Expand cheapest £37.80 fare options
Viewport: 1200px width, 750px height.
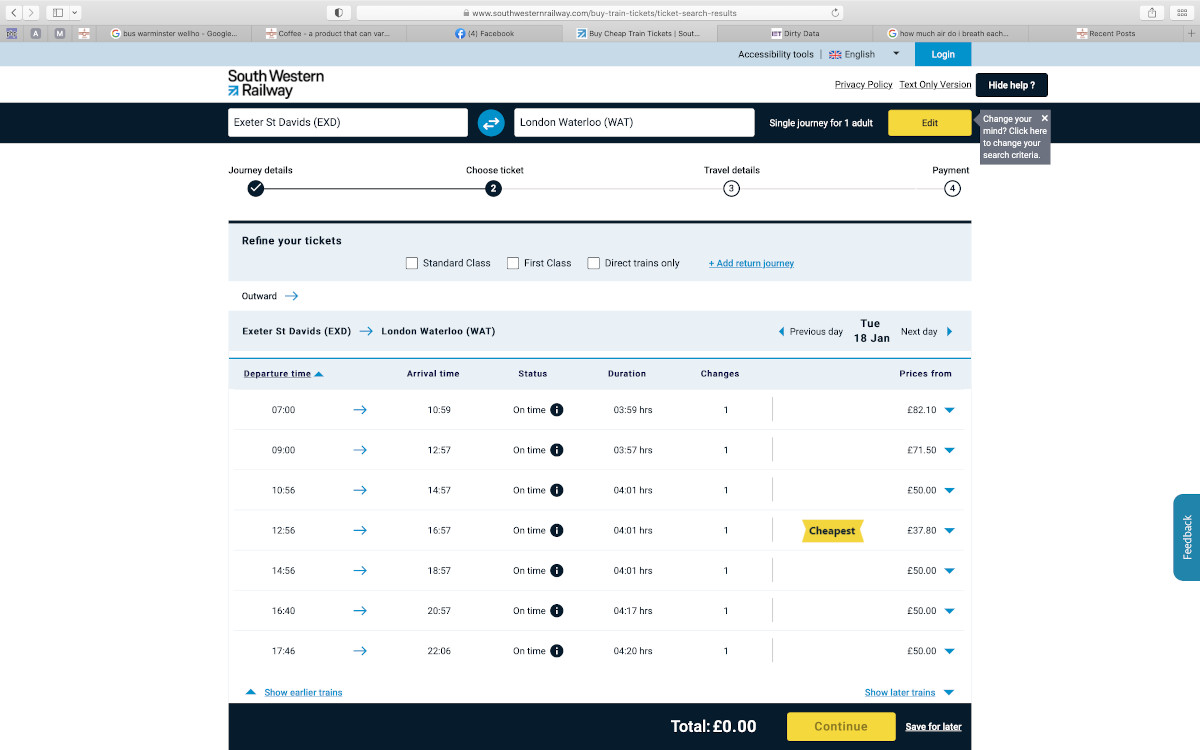[949, 531]
